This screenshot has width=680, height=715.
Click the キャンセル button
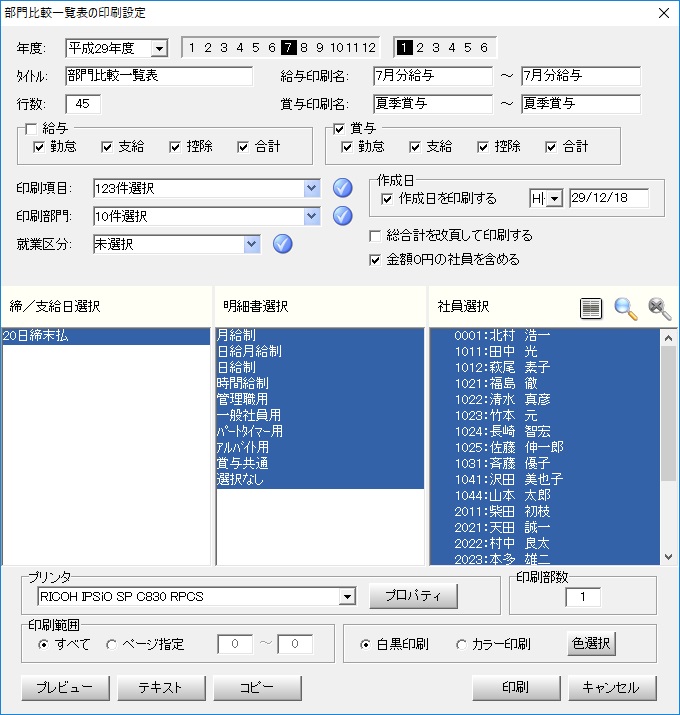click(x=612, y=688)
